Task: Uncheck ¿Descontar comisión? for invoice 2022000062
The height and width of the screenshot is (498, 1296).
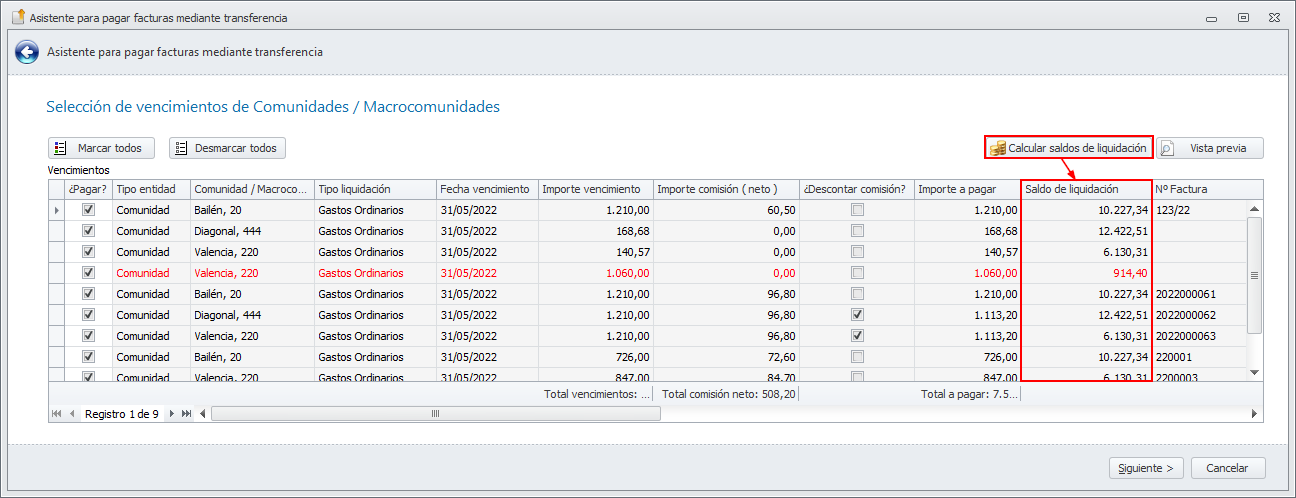Action: click(x=857, y=315)
